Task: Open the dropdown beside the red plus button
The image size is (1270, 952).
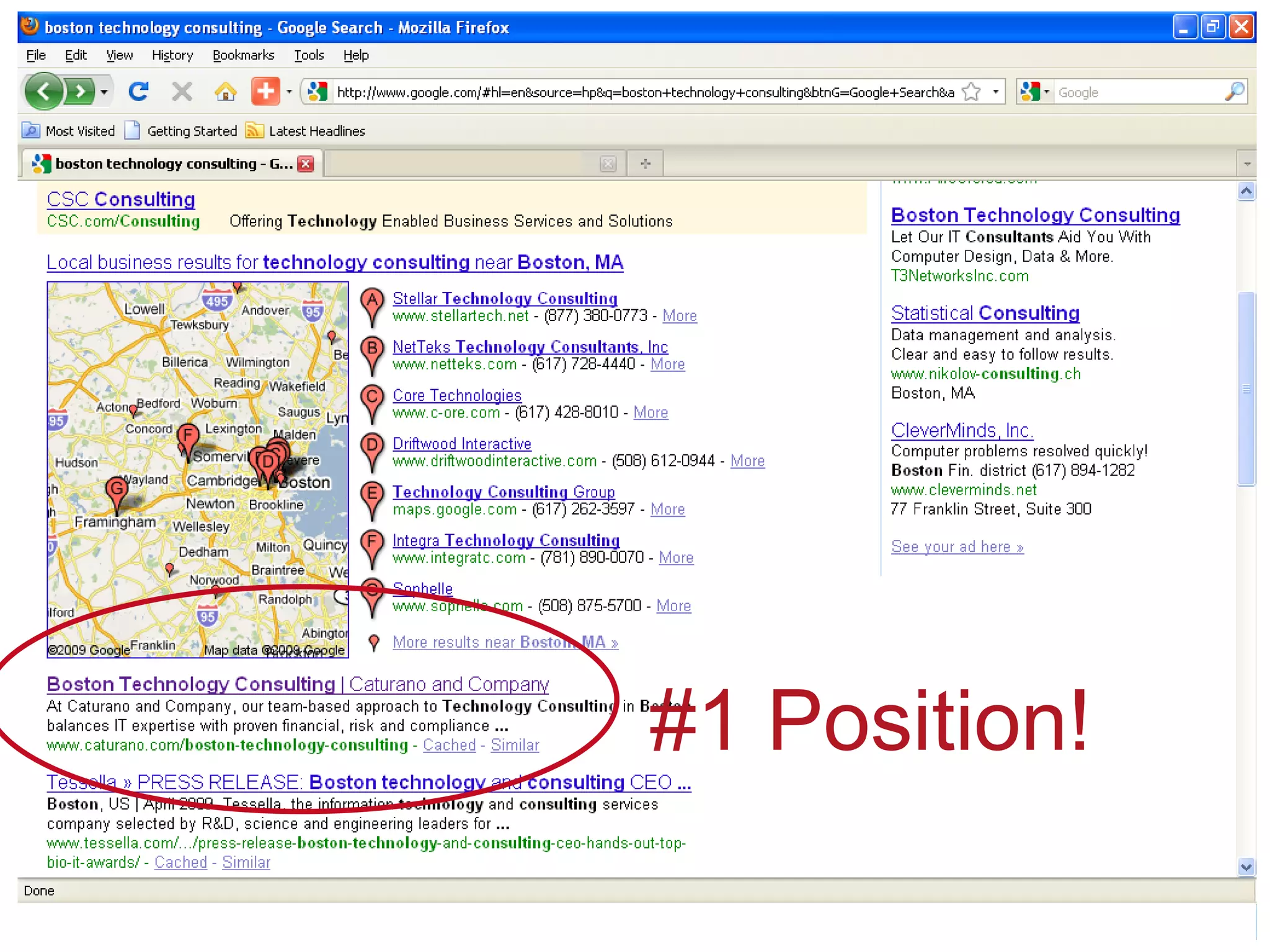Action: pyautogui.click(x=289, y=92)
